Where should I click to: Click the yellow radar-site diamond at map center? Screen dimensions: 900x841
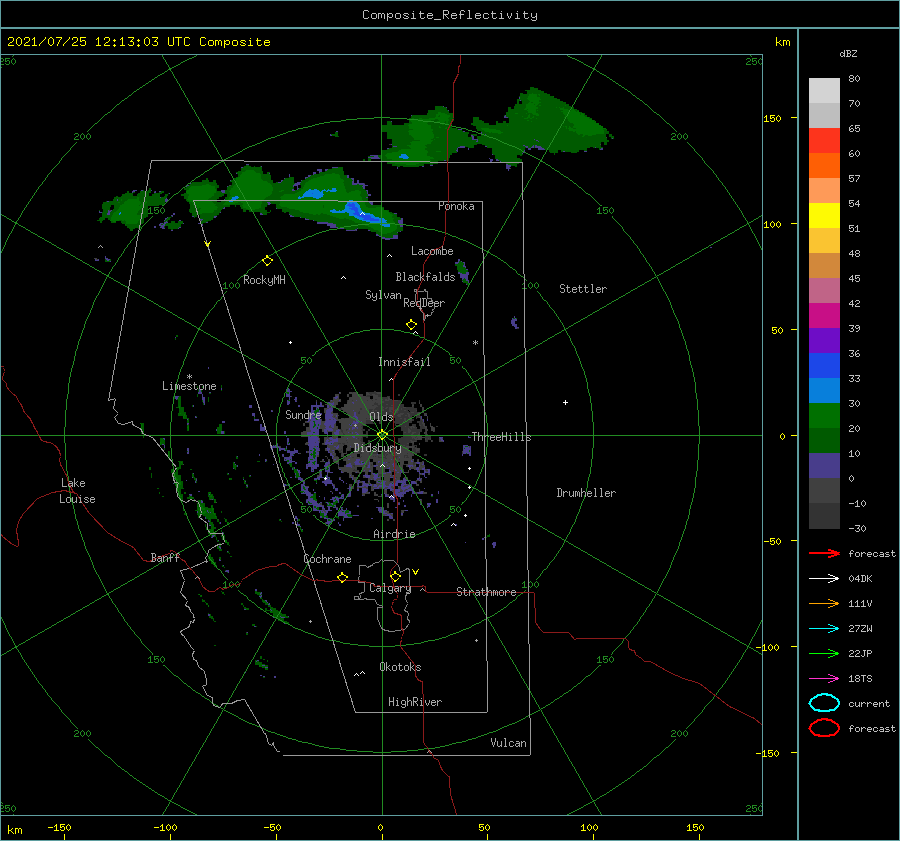[x=382, y=435]
